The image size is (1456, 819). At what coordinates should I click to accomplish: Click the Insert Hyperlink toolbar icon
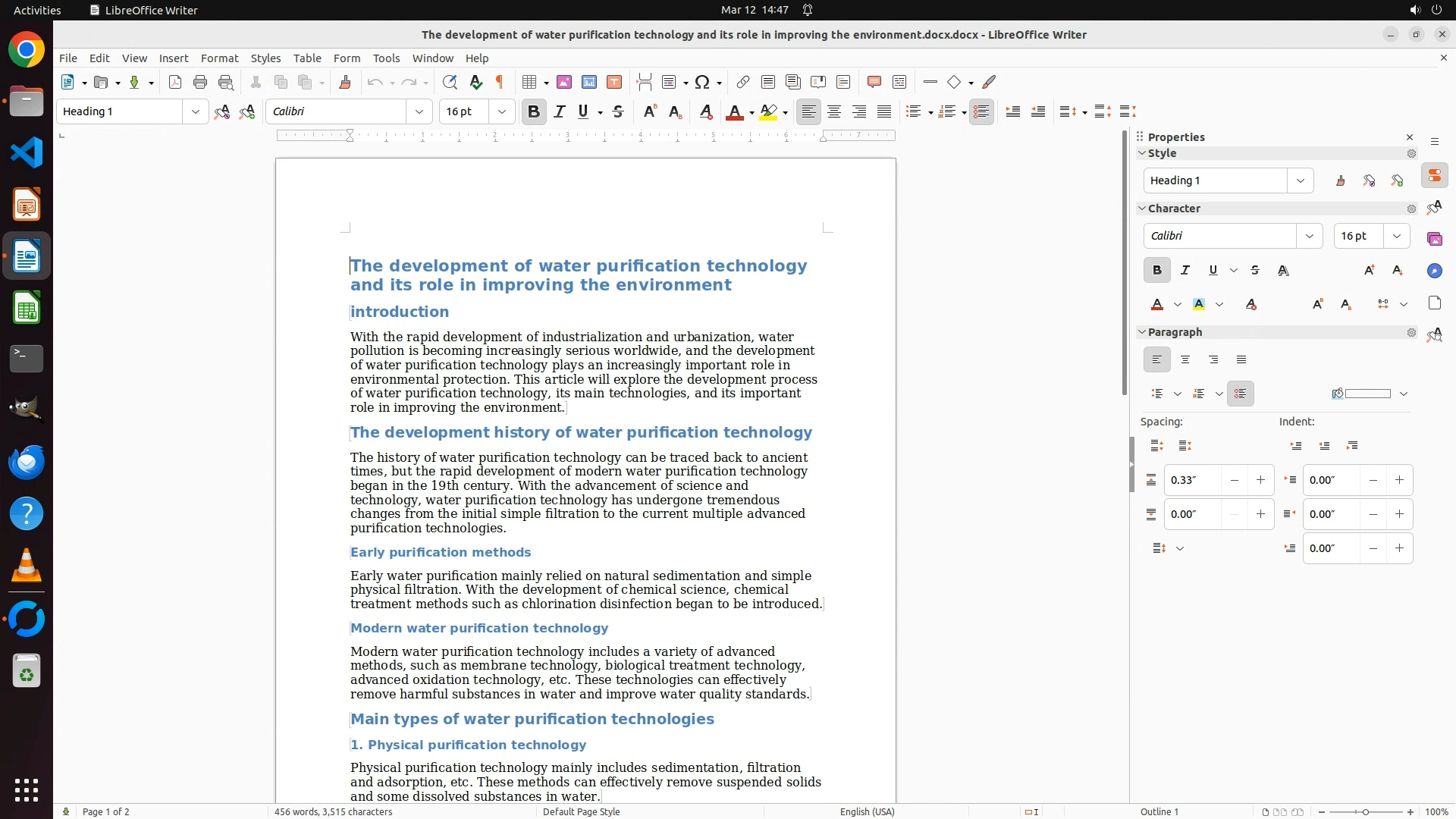[x=743, y=83]
